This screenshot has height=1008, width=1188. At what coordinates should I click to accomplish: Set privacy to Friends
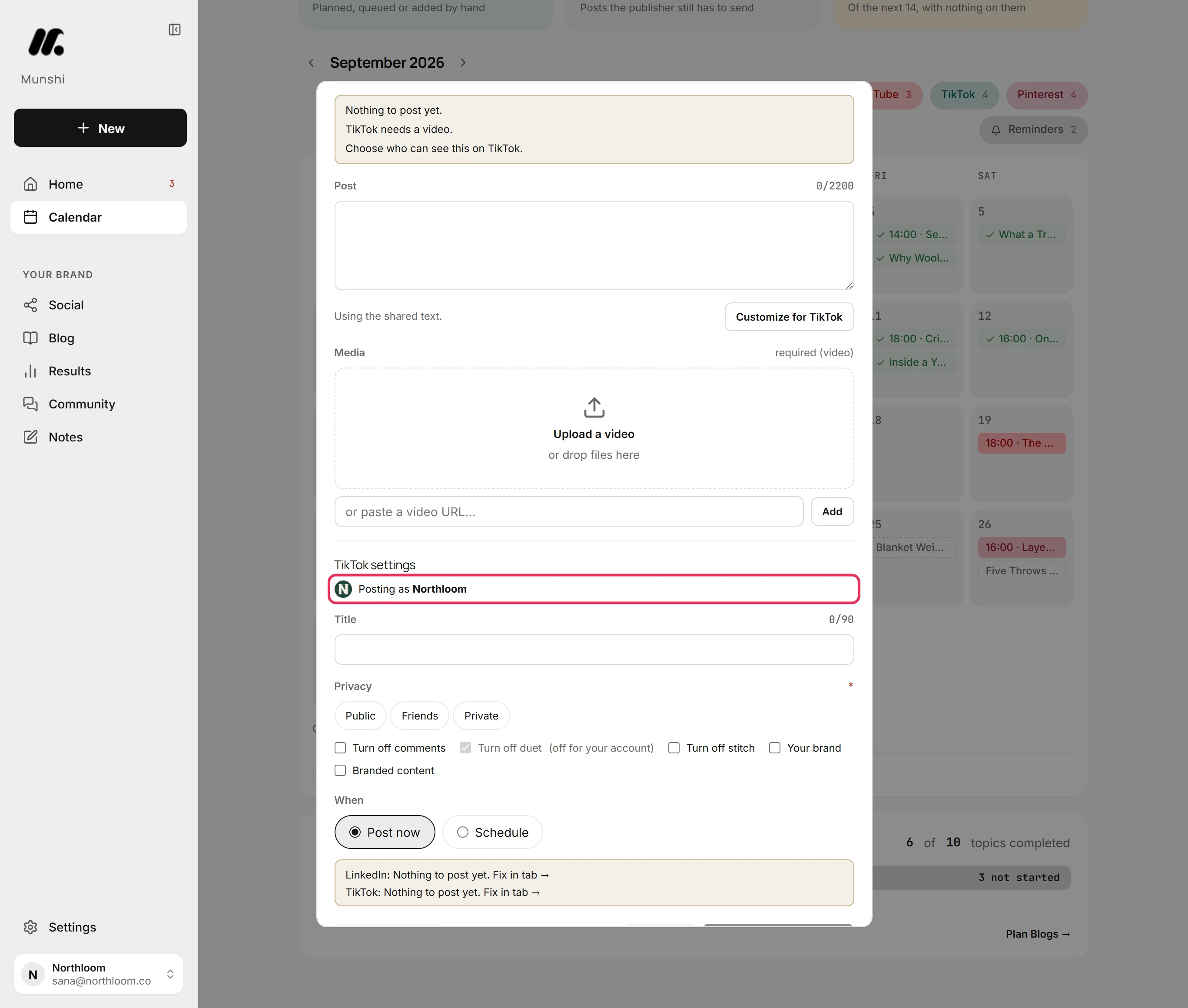[x=419, y=716]
